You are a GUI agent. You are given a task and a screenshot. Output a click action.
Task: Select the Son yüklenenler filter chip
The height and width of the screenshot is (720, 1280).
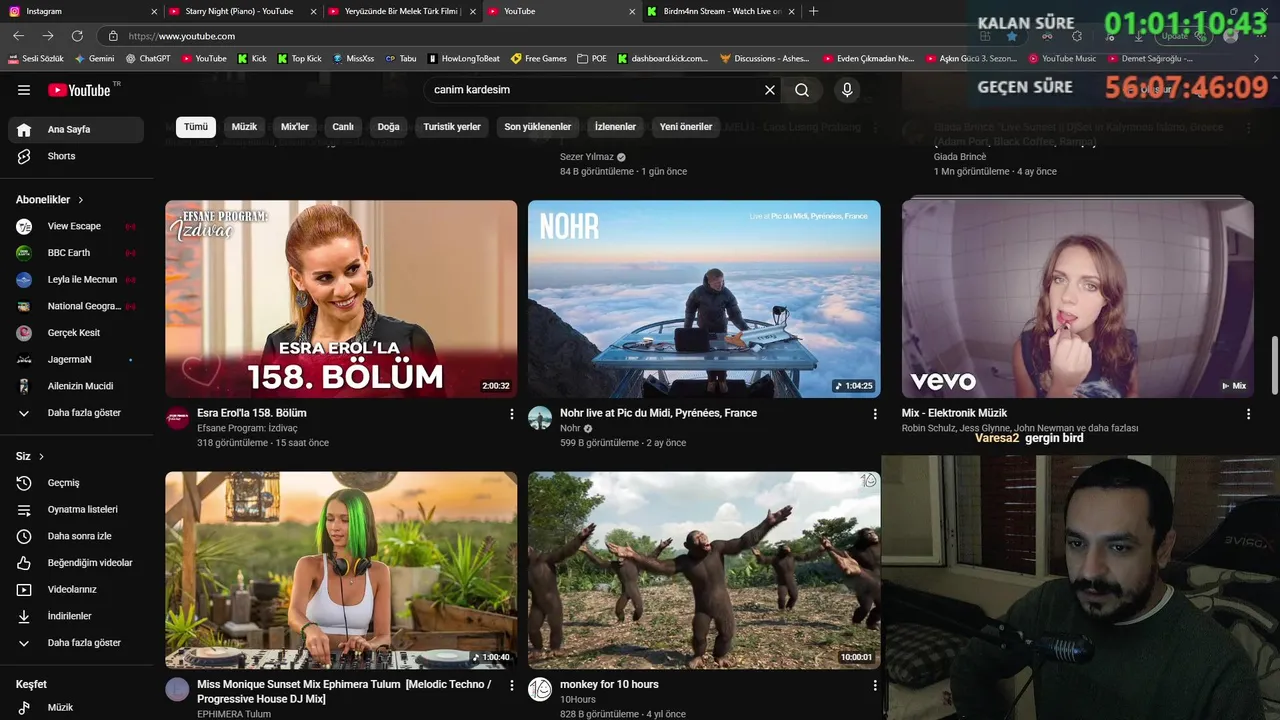pos(538,127)
